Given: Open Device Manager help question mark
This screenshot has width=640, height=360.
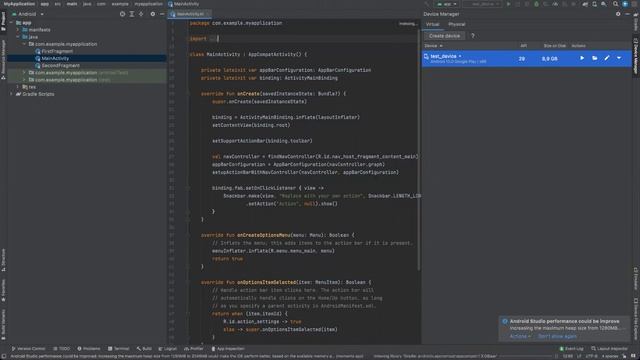Looking at the screenshot, I should (473, 36).
